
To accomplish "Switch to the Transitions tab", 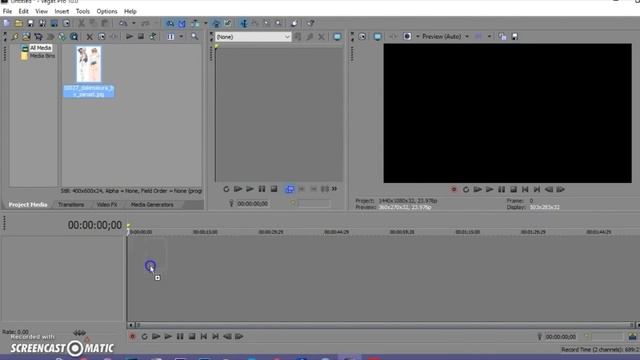I will pyautogui.click(x=71, y=204).
